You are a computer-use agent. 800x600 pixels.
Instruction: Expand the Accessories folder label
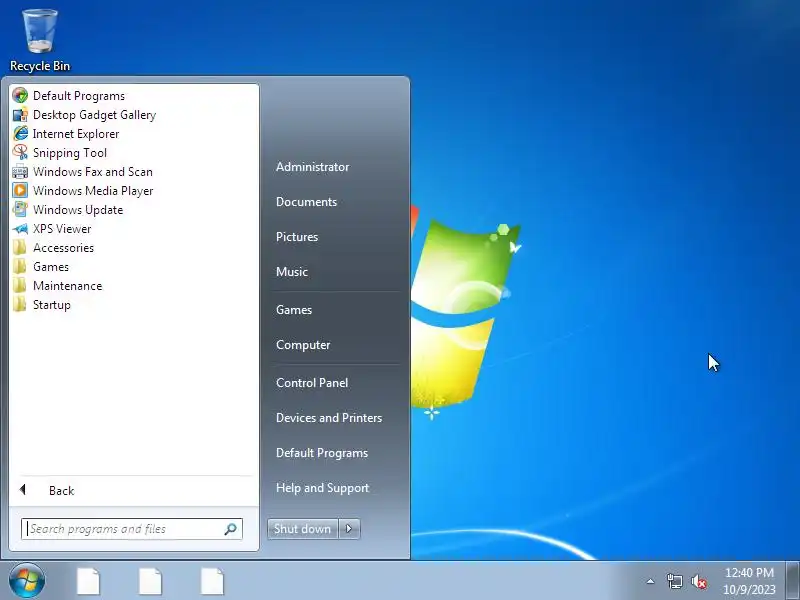tap(63, 248)
